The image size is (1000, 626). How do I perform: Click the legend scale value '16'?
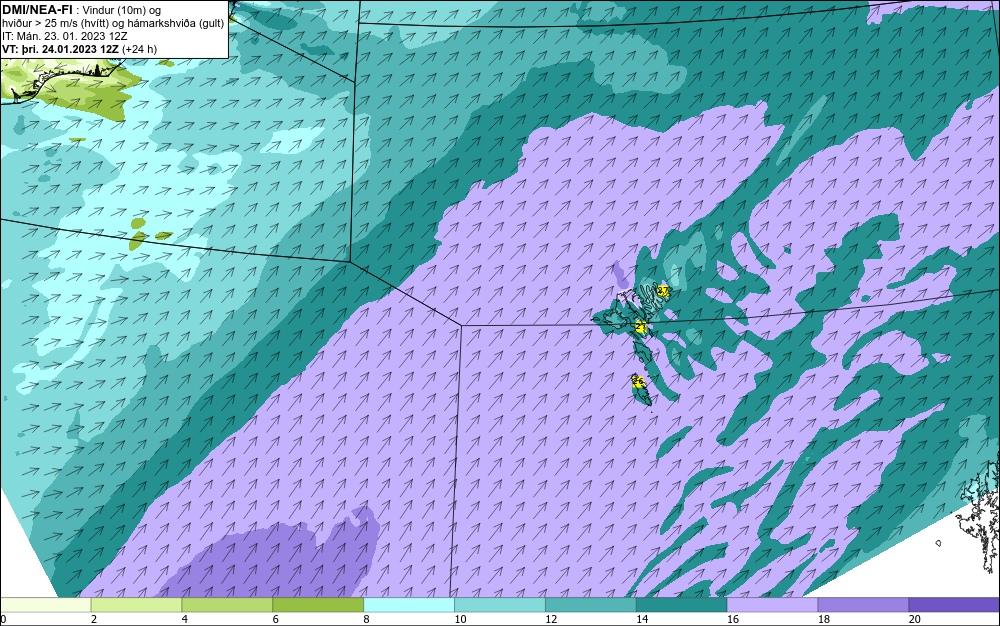tap(733, 619)
